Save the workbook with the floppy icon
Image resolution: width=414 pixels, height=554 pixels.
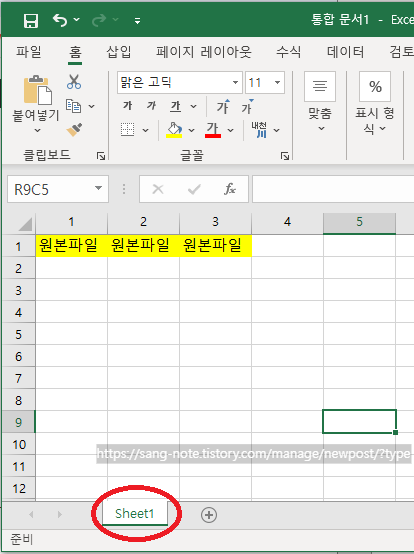tap(31, 20)
